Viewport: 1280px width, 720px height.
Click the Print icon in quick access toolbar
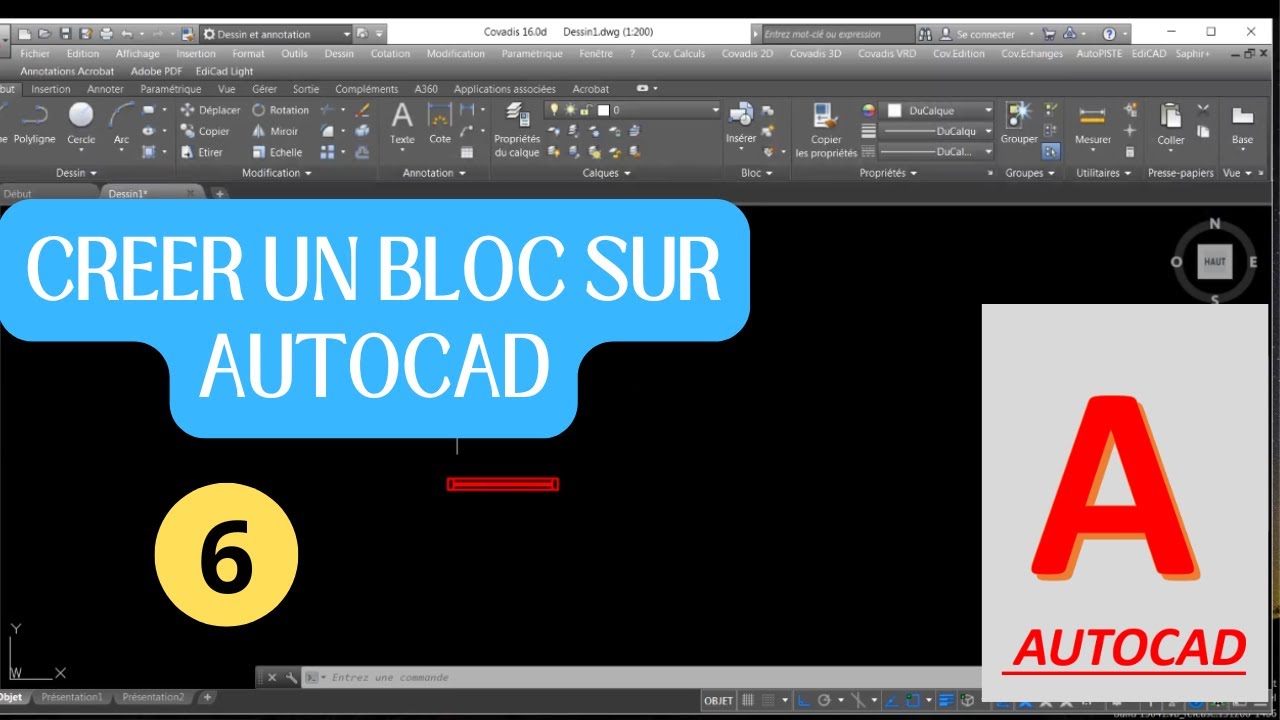pos(106,33)
